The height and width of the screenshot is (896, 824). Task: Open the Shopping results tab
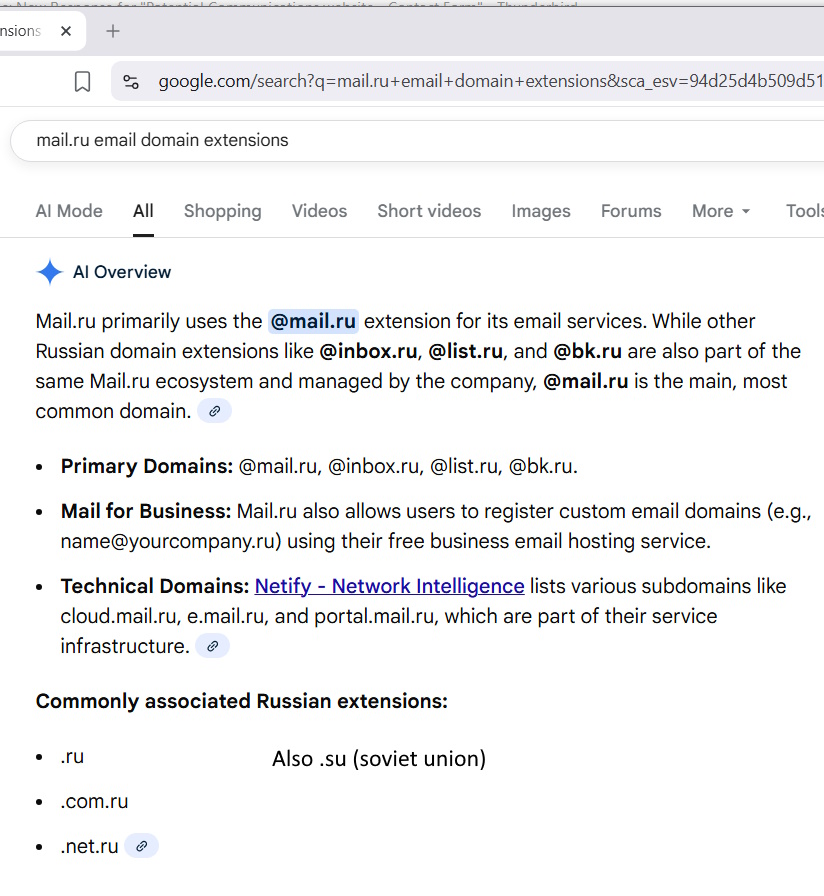222,211
